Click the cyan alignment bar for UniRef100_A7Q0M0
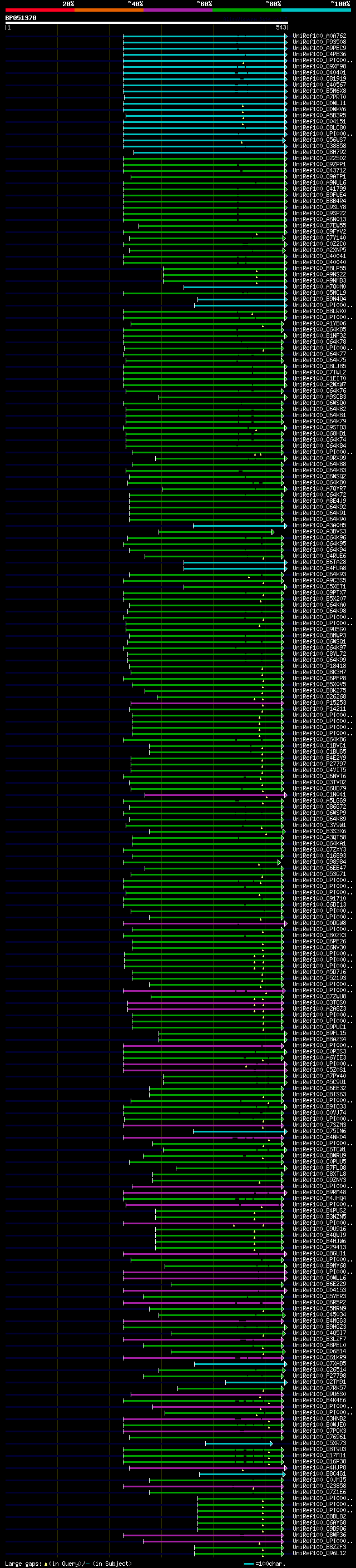The width and height of the screenshot is (356, 1568). pyautogui.click(x=235, y=286)
